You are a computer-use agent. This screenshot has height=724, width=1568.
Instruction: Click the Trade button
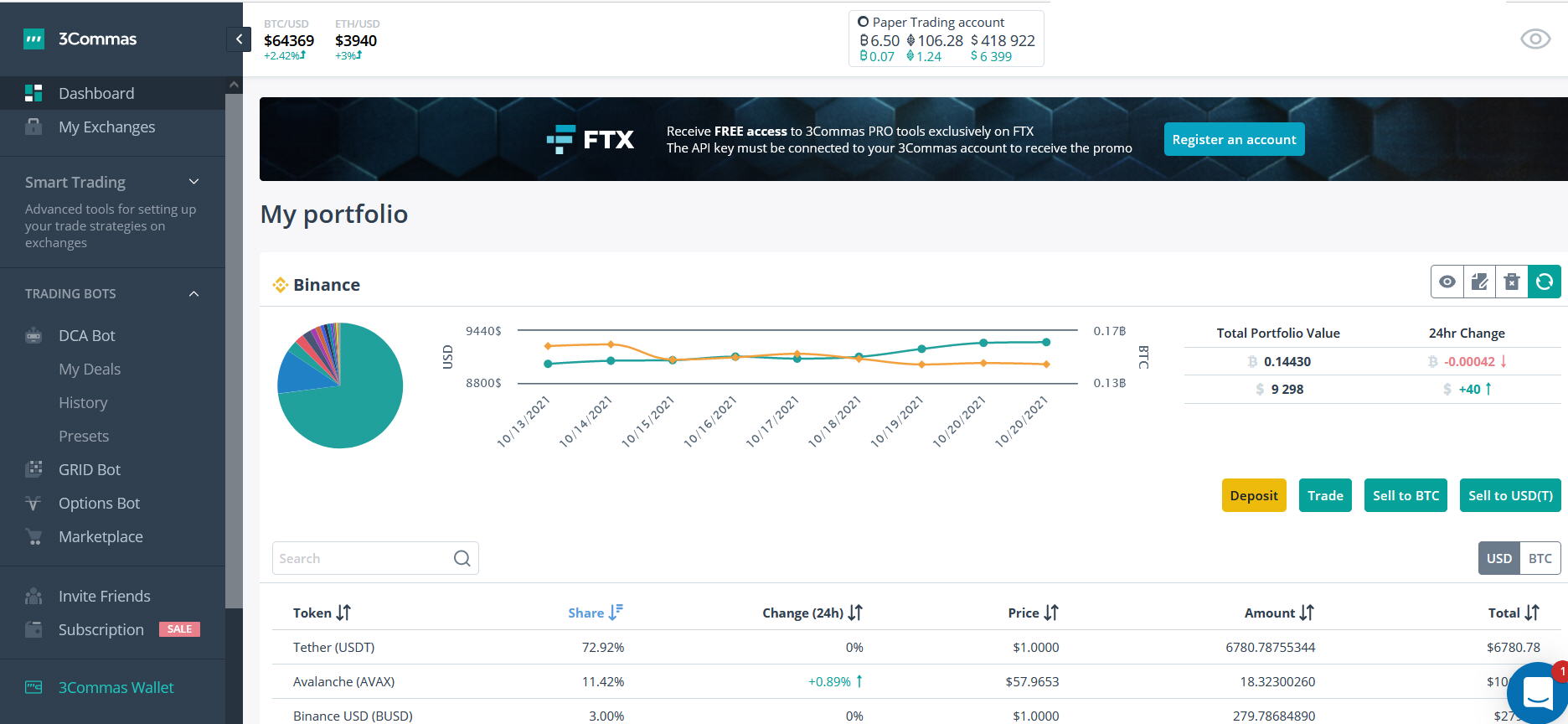pyautogui.click(x=1325, y=495)
